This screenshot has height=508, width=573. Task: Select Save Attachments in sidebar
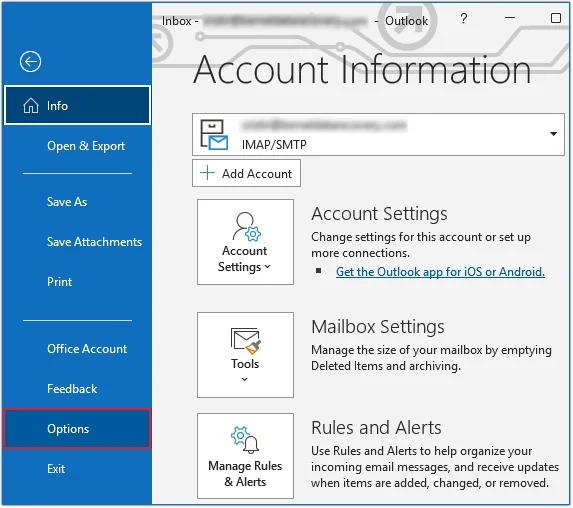[94, 242]
